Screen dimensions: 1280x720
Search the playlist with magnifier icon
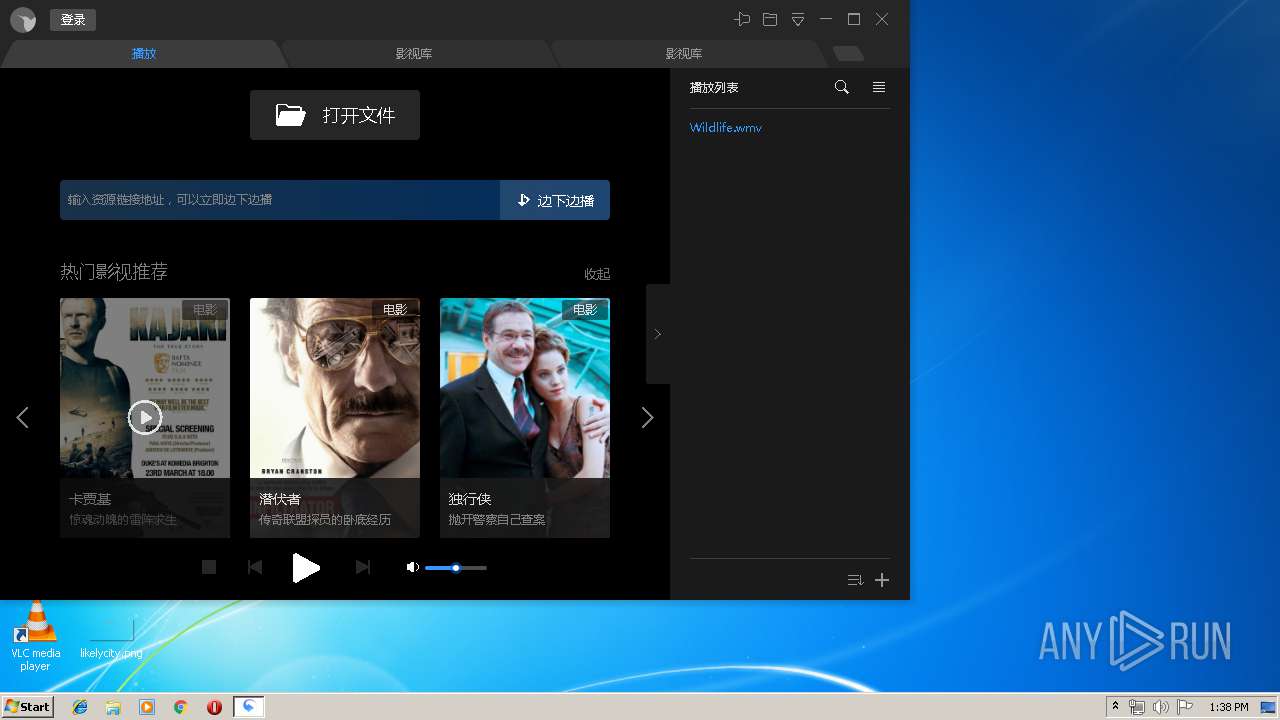coord(842,88)
